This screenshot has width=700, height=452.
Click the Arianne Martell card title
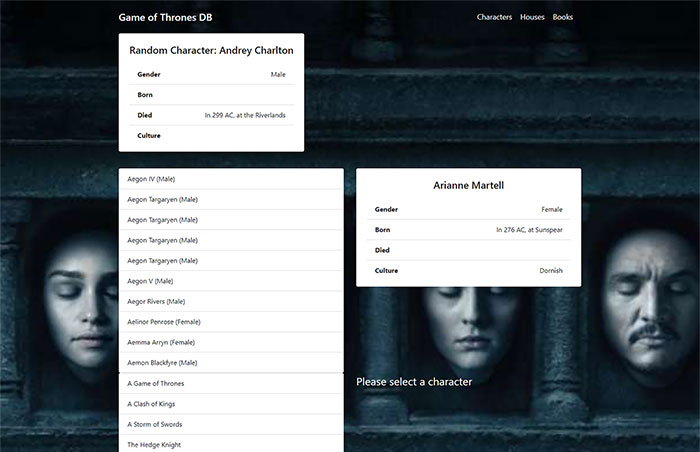point(468,185)
